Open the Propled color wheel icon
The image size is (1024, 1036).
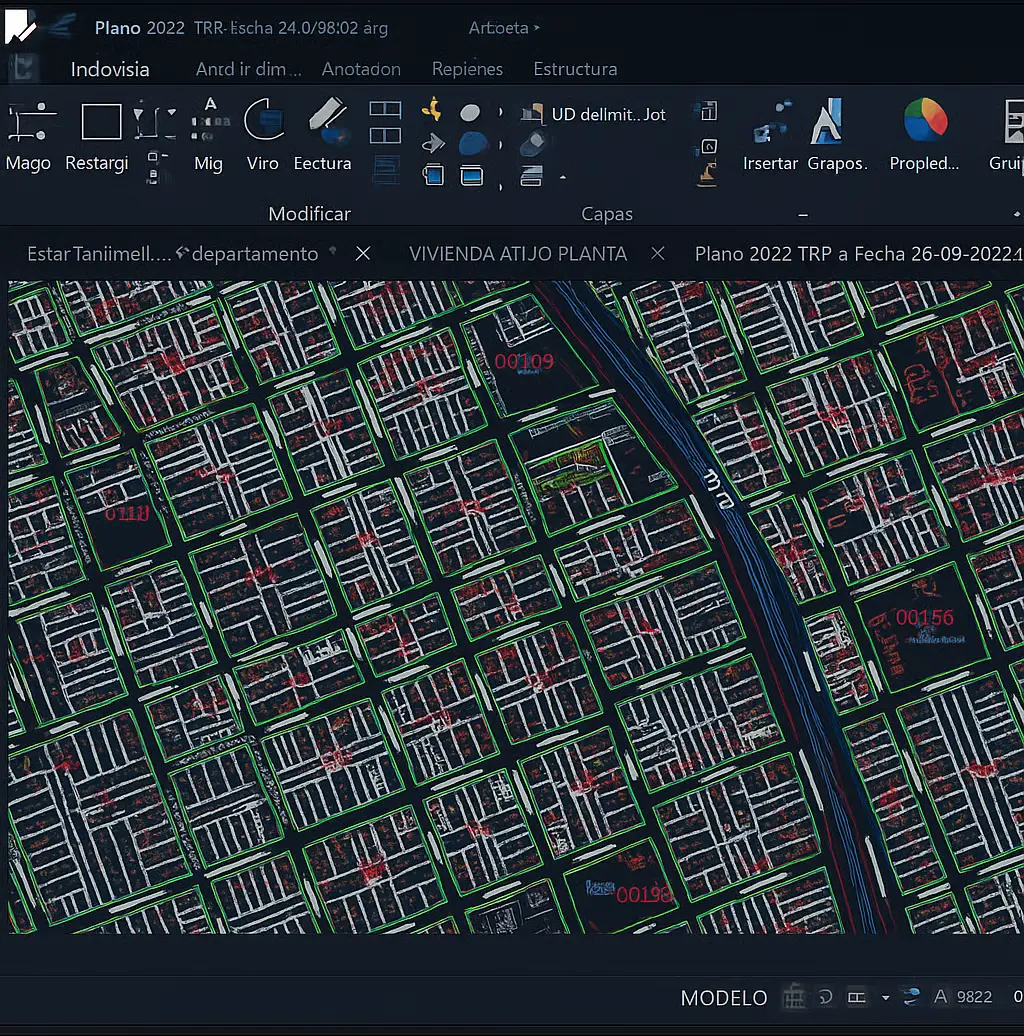tap(925, 120)
